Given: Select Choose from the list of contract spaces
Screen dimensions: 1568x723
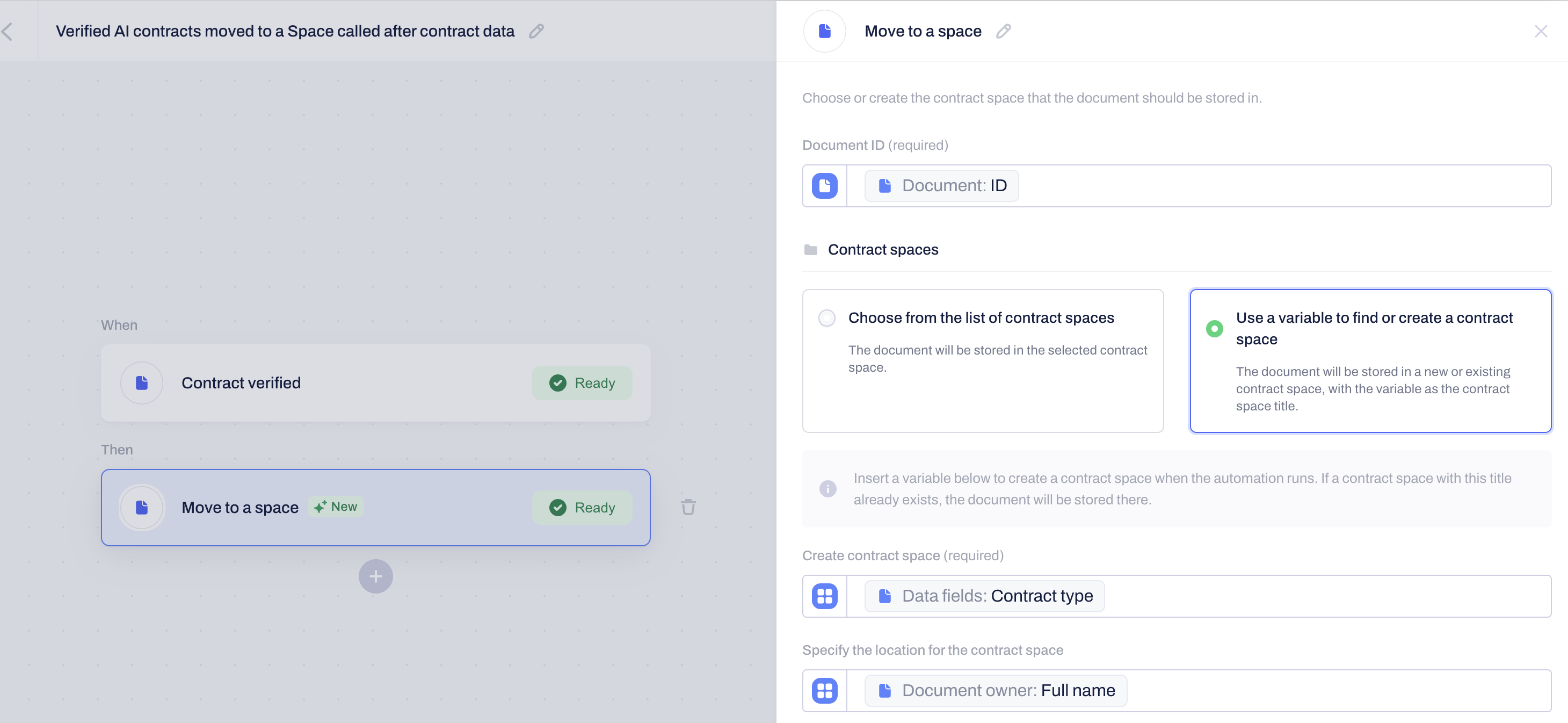Looking at the screenshot, I should point(826,318).
